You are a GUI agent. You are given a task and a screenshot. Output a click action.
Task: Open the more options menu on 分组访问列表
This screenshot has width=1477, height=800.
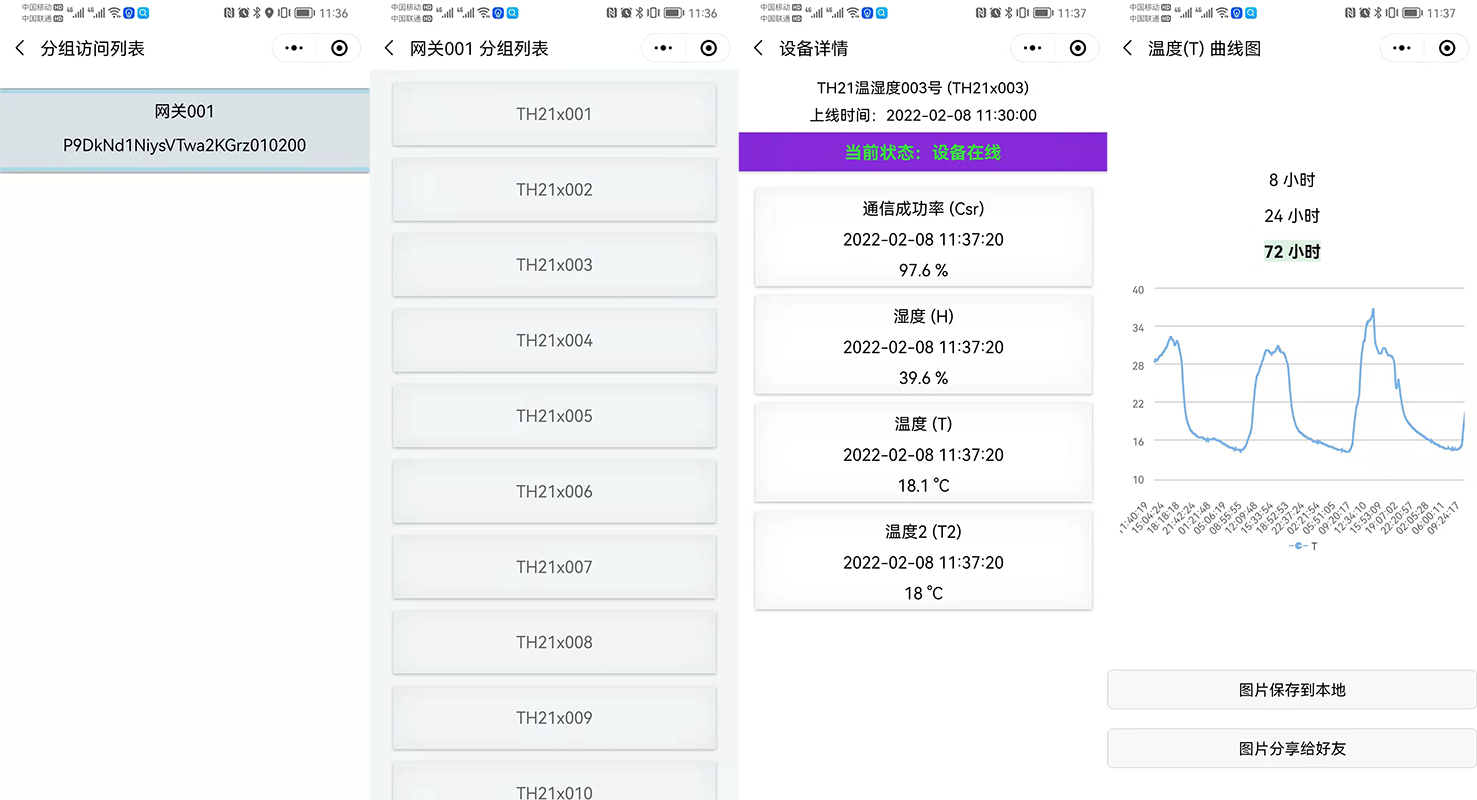(x=294, y=47)
